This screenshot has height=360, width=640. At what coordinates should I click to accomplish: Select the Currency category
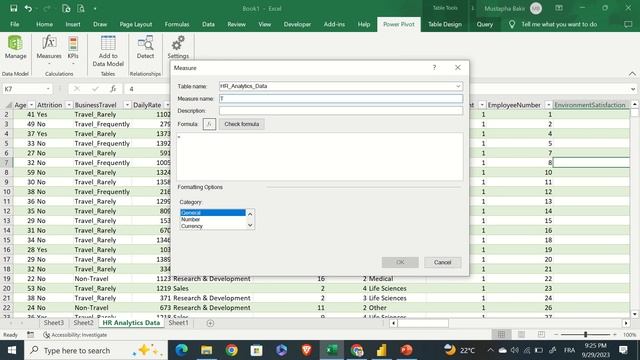pyautogui.click(x=213, y=226)
